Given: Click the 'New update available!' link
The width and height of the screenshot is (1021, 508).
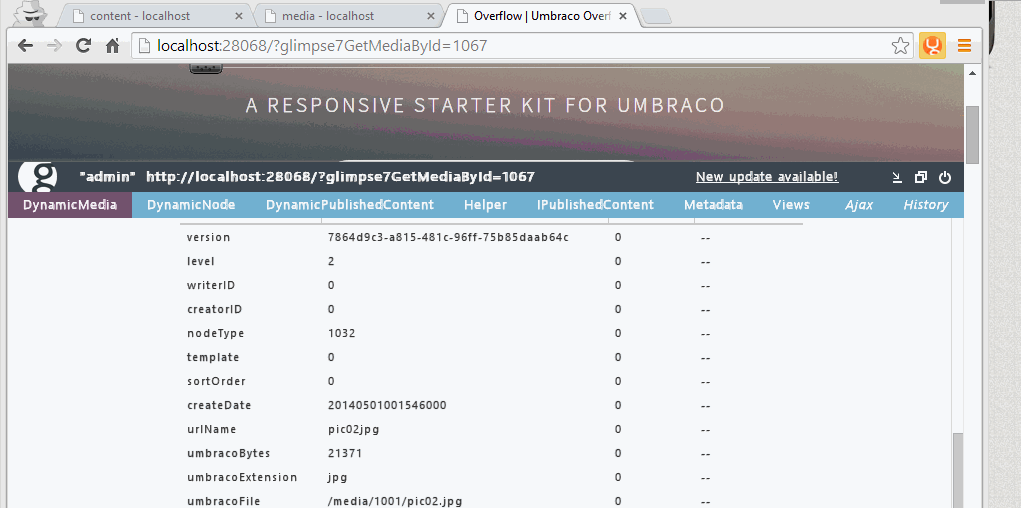Looking at the screenshot, I should tap(767, 177).
